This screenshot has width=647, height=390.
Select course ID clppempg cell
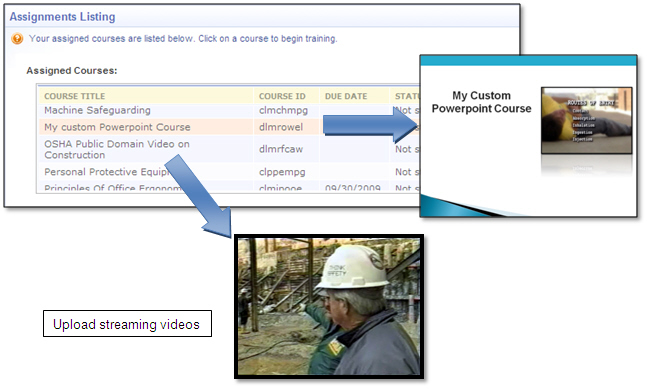[x=282, y=172]
